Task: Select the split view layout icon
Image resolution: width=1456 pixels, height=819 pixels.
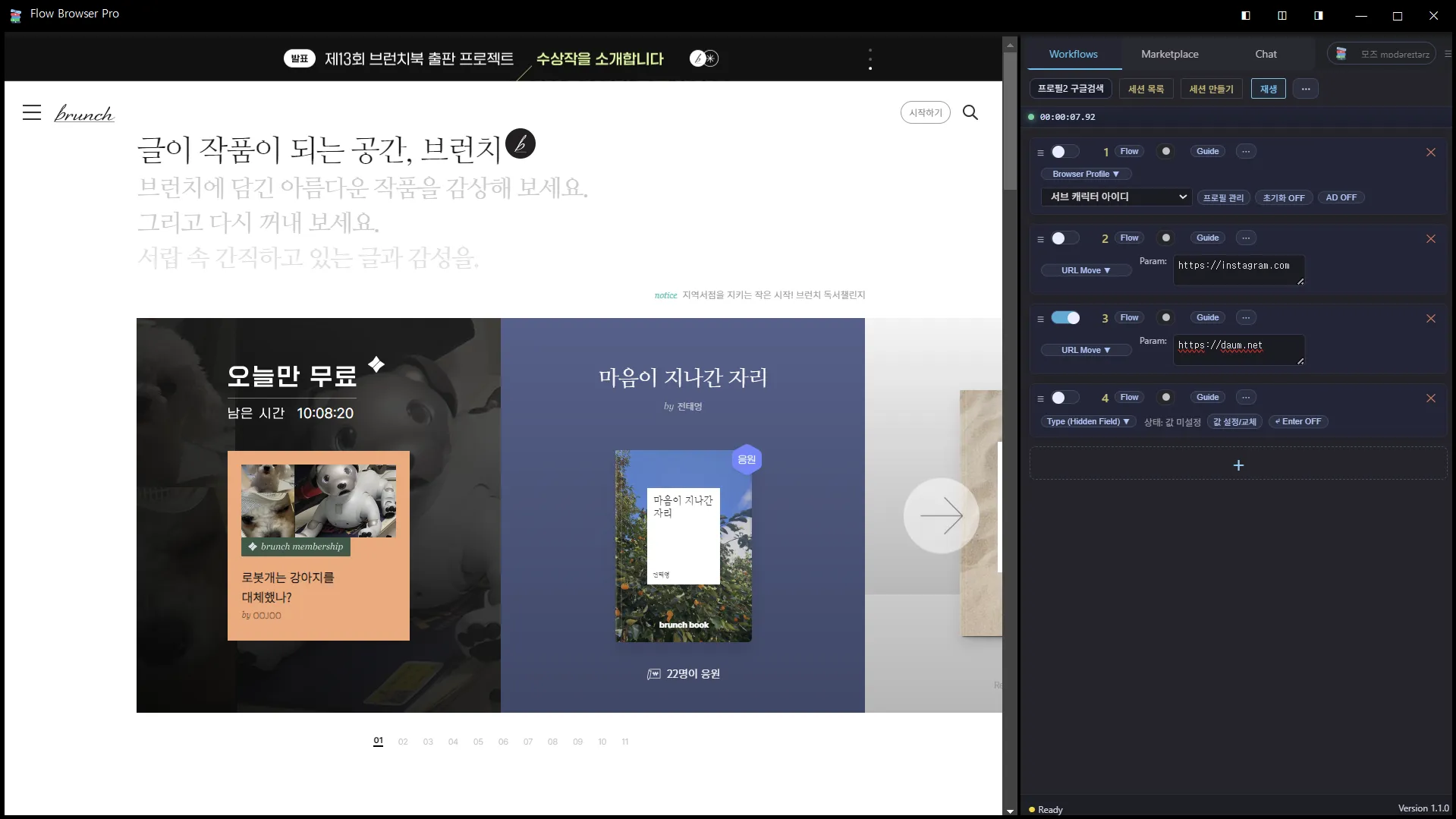Action: pos(1281,15)
